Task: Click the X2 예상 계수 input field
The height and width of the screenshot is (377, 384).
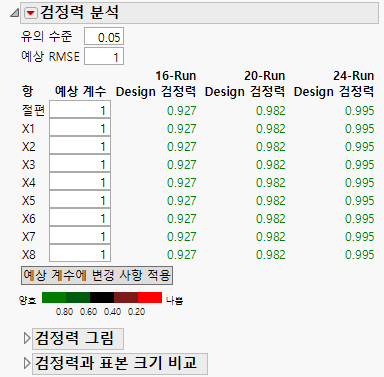Action: click(x=80, y=146)
